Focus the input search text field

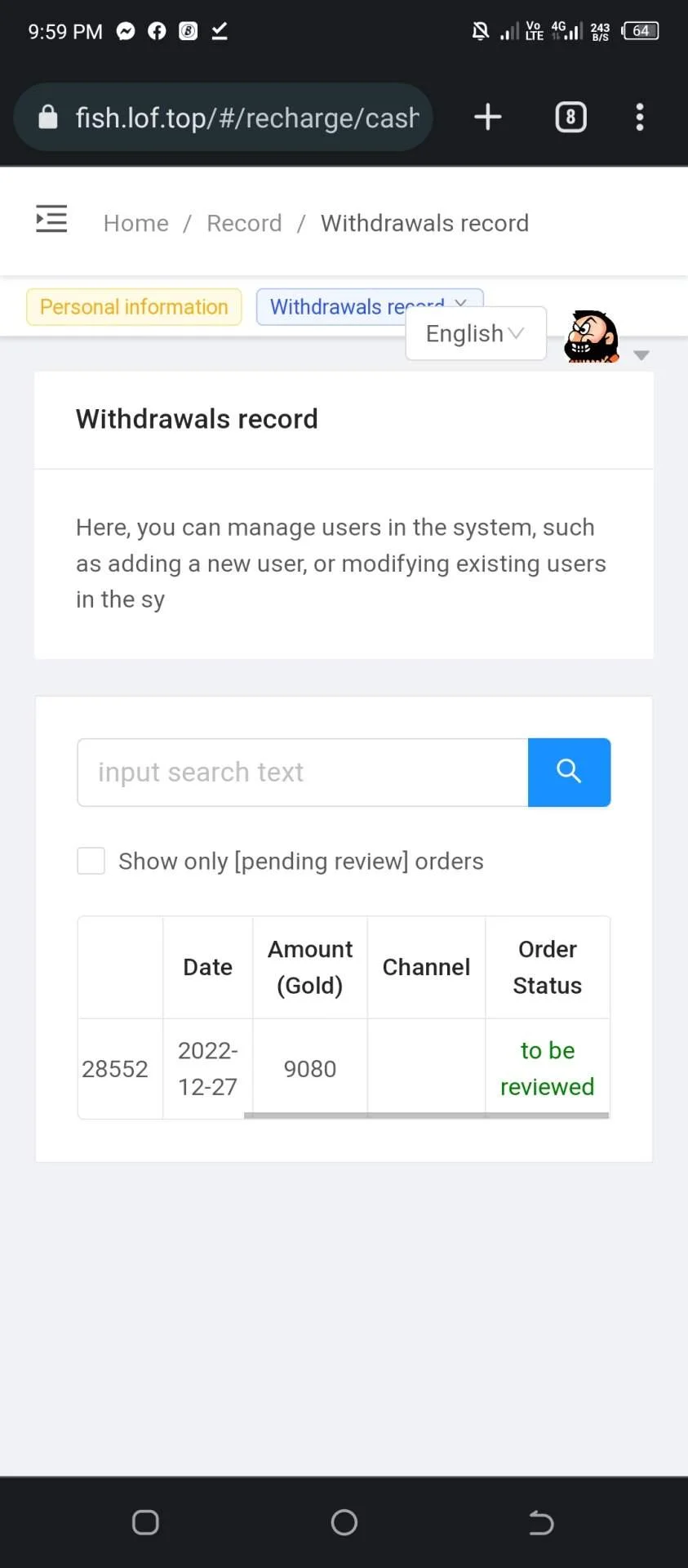coord(303,772)
